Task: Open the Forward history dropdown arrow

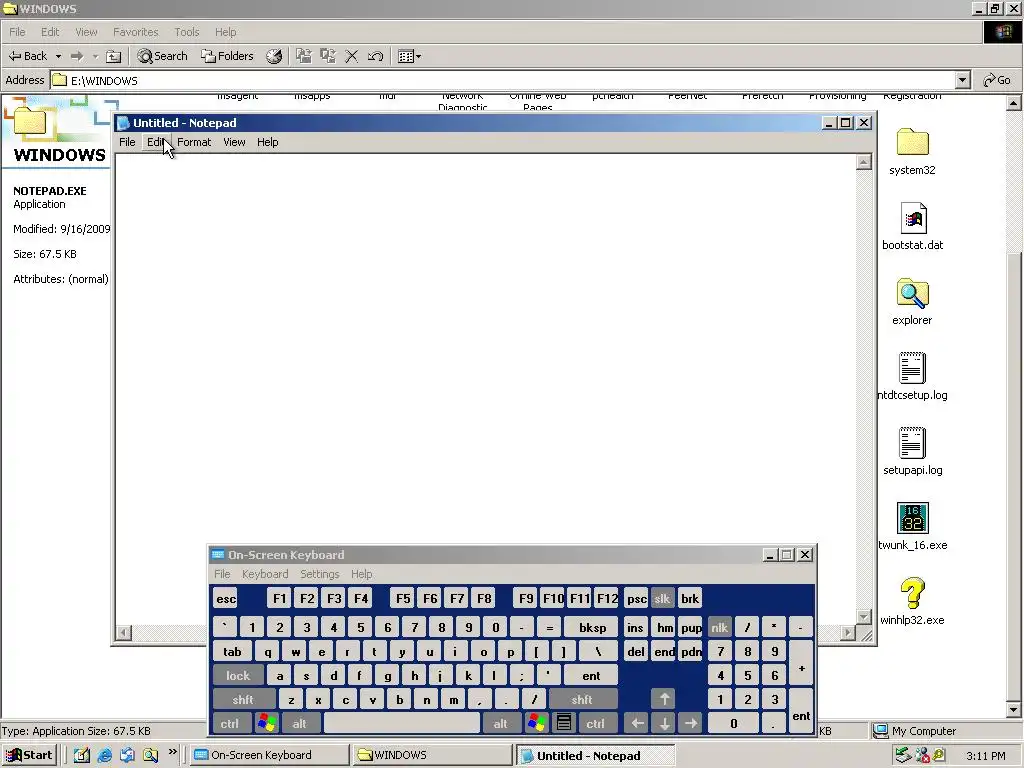Action: [x=95, y=56]
